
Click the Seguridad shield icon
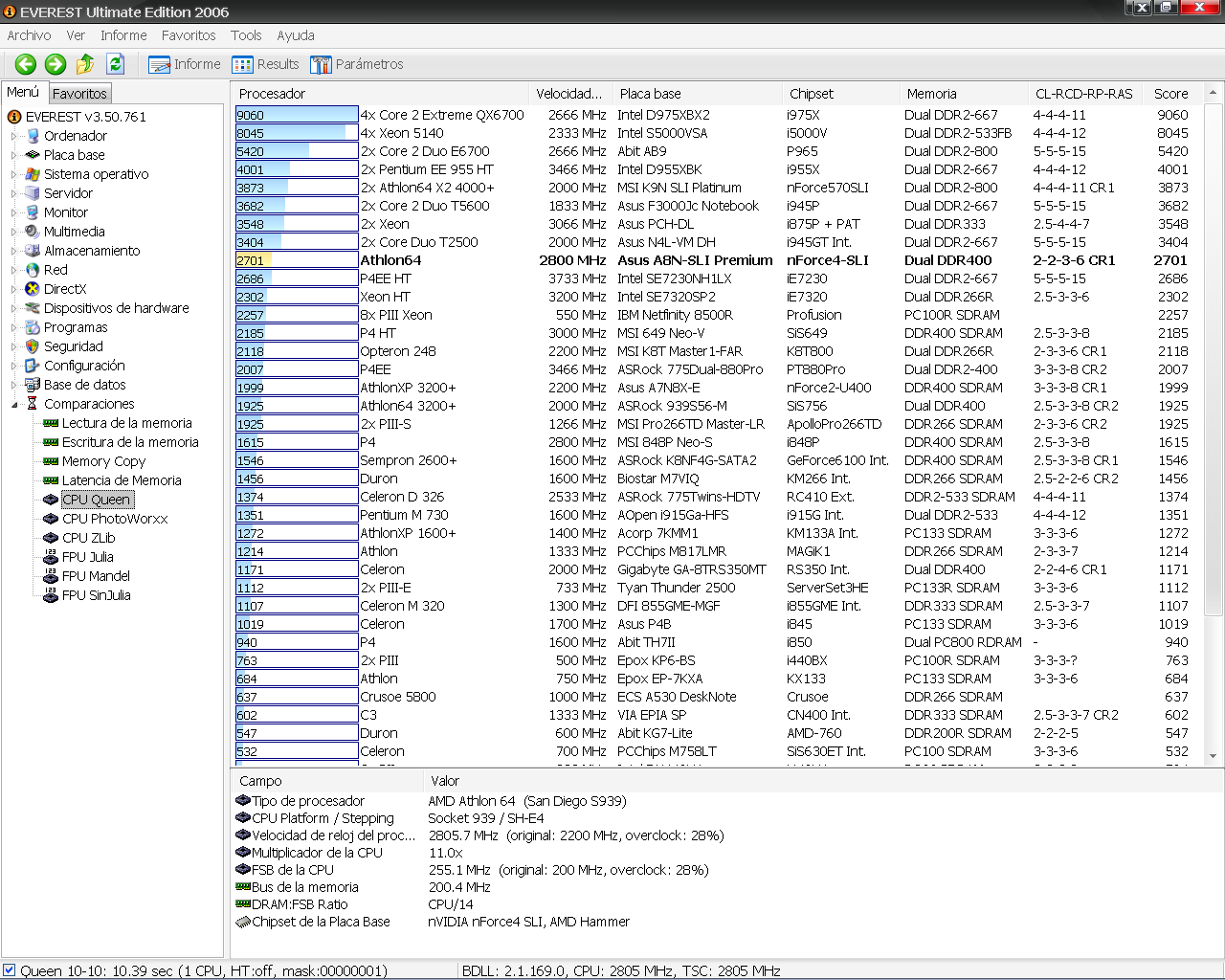[33, 346]
